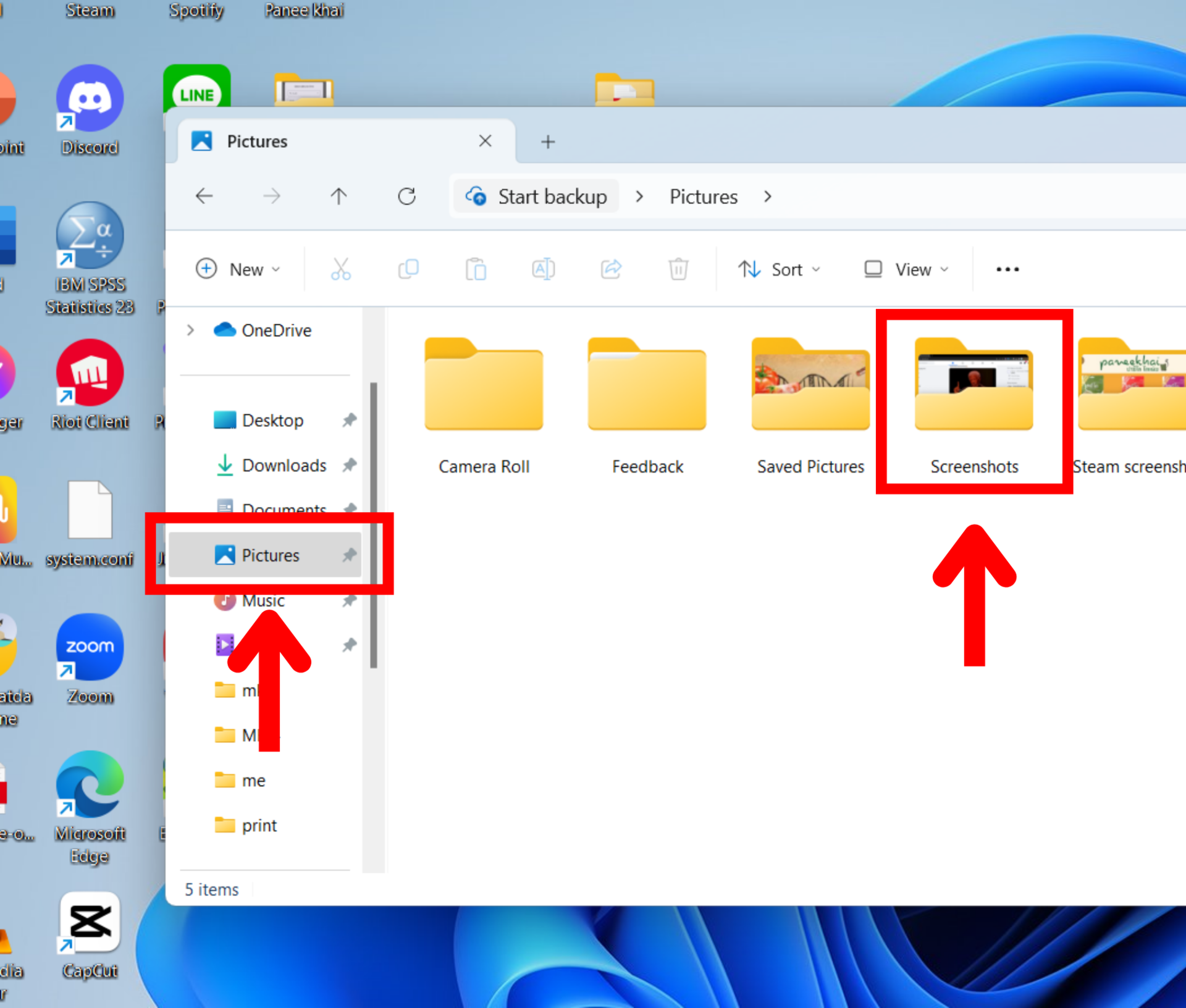
Task: Expand the OneDrive tree node
Action: pos(190,330)
